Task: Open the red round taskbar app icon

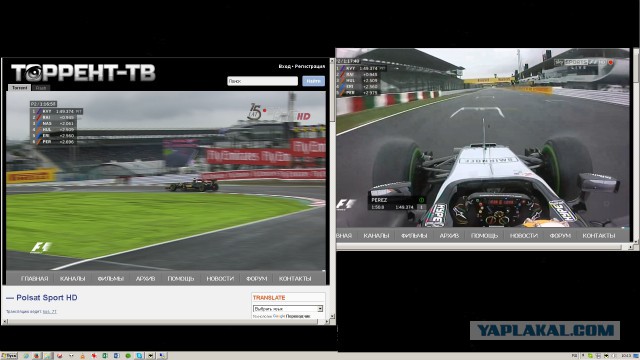Action: tap(60, 356)
